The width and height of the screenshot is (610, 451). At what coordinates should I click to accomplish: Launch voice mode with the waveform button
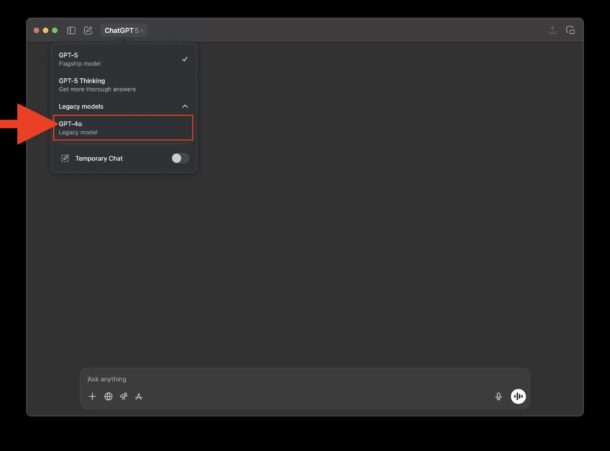[518, 396]
